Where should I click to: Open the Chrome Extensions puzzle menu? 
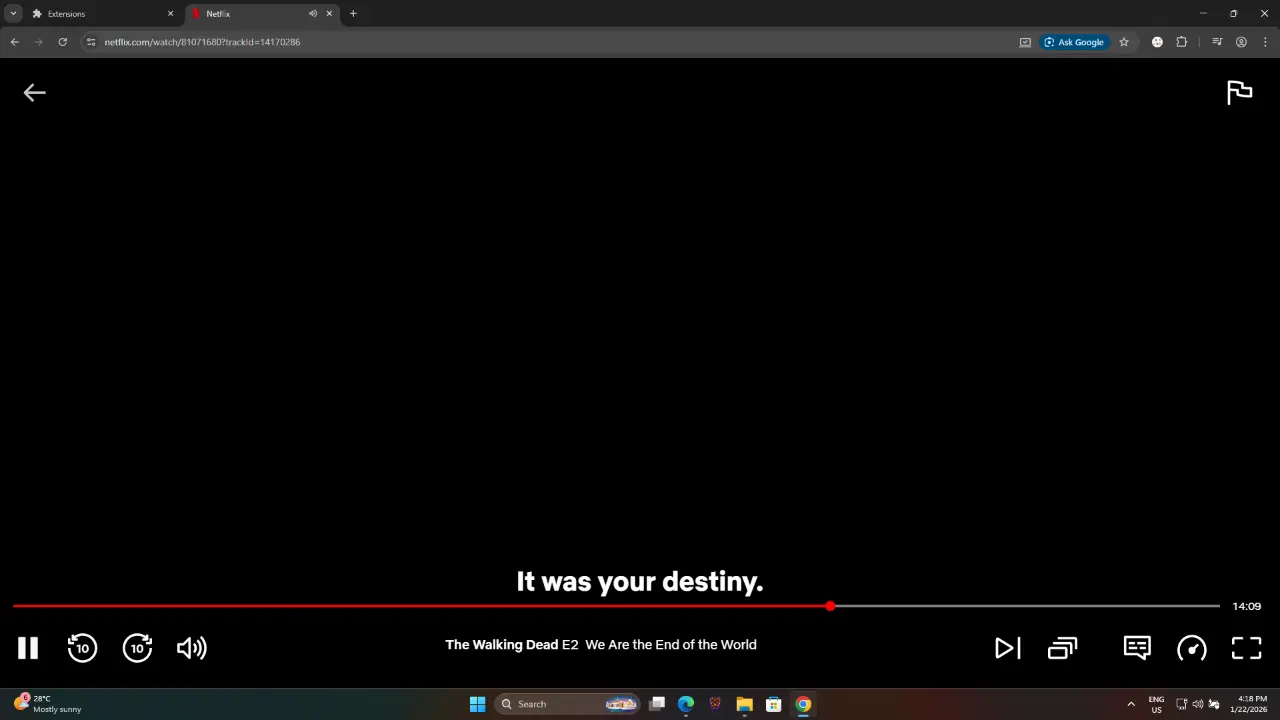1181,42
